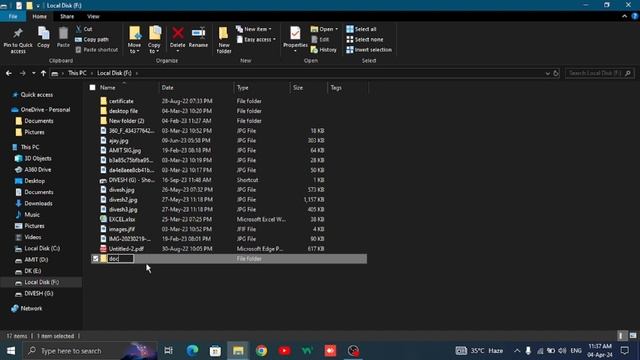Screen dimensions: 640x360
Task: Open Task View on taskbar
Action: click(x=168, y=351)
